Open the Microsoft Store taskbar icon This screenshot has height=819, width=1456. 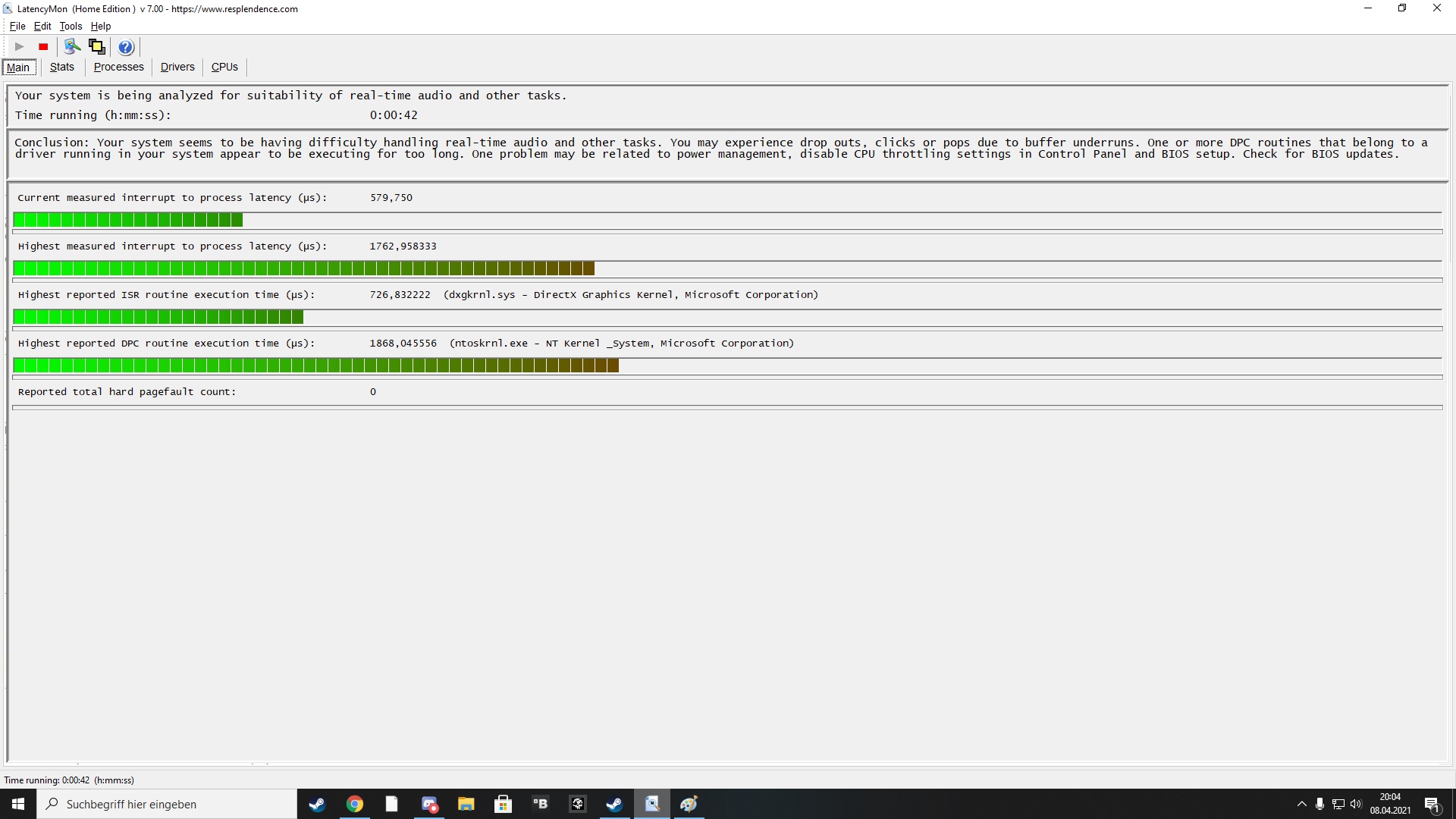[x=503, y=804]
